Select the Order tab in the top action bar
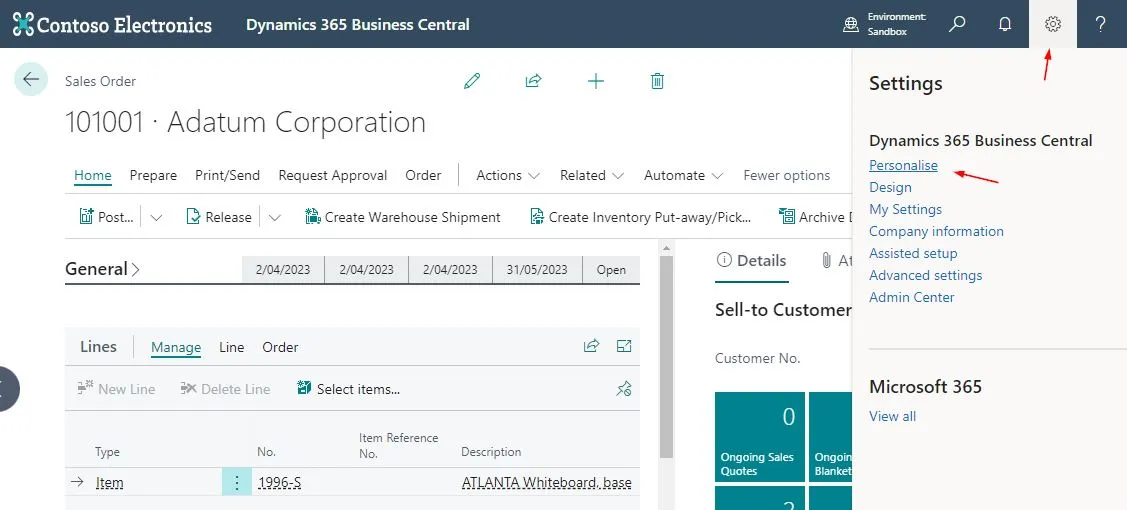This screenshot has height=510, width=1127. (423, 175)
